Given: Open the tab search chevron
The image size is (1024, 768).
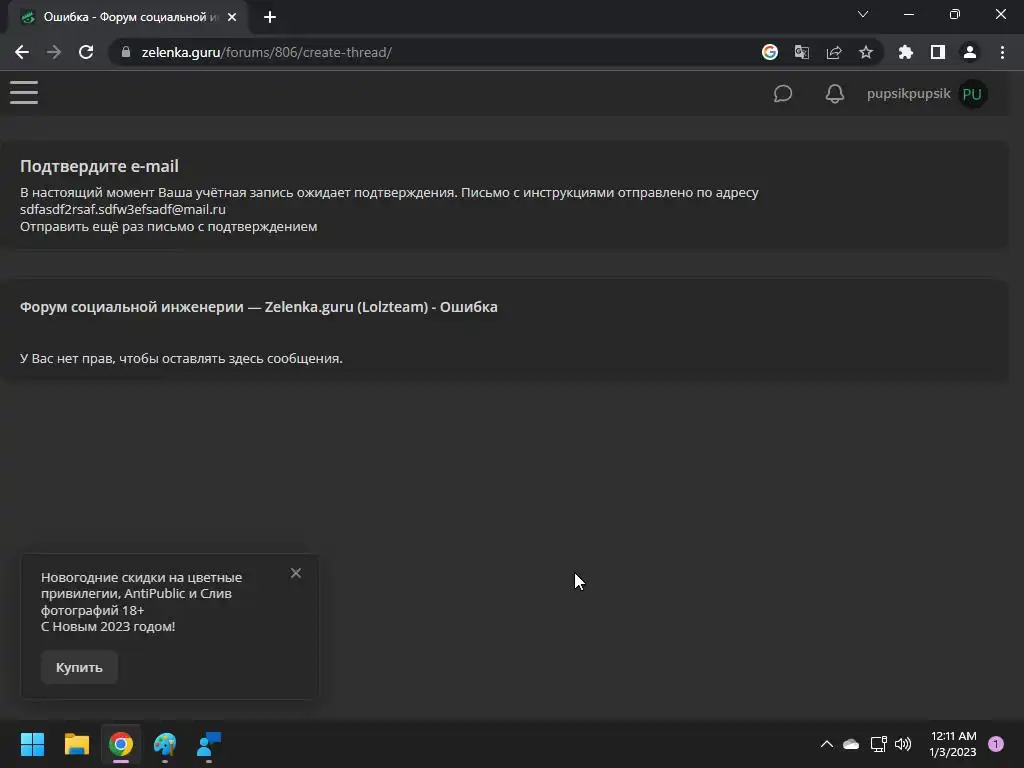Looking at the screenshot, I should [x=863, y=14].
